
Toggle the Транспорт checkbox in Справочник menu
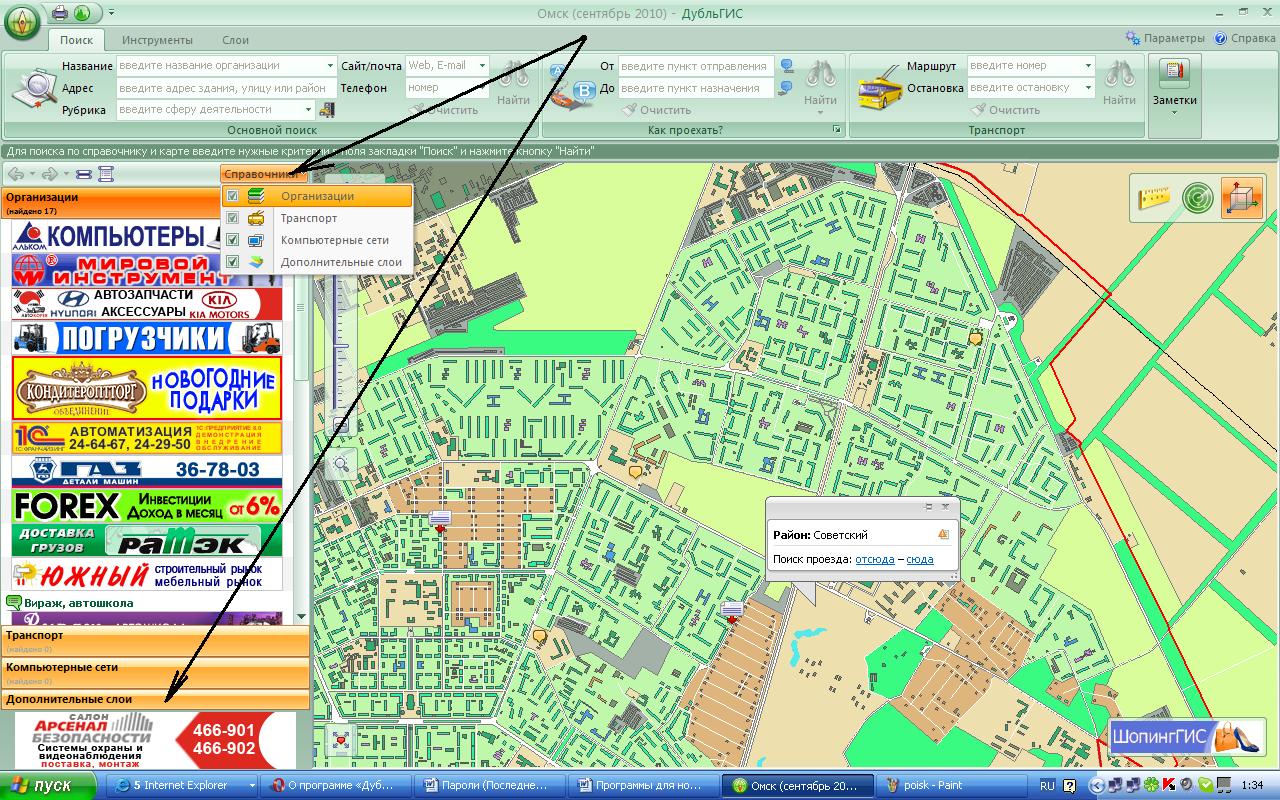click(233, 218)
